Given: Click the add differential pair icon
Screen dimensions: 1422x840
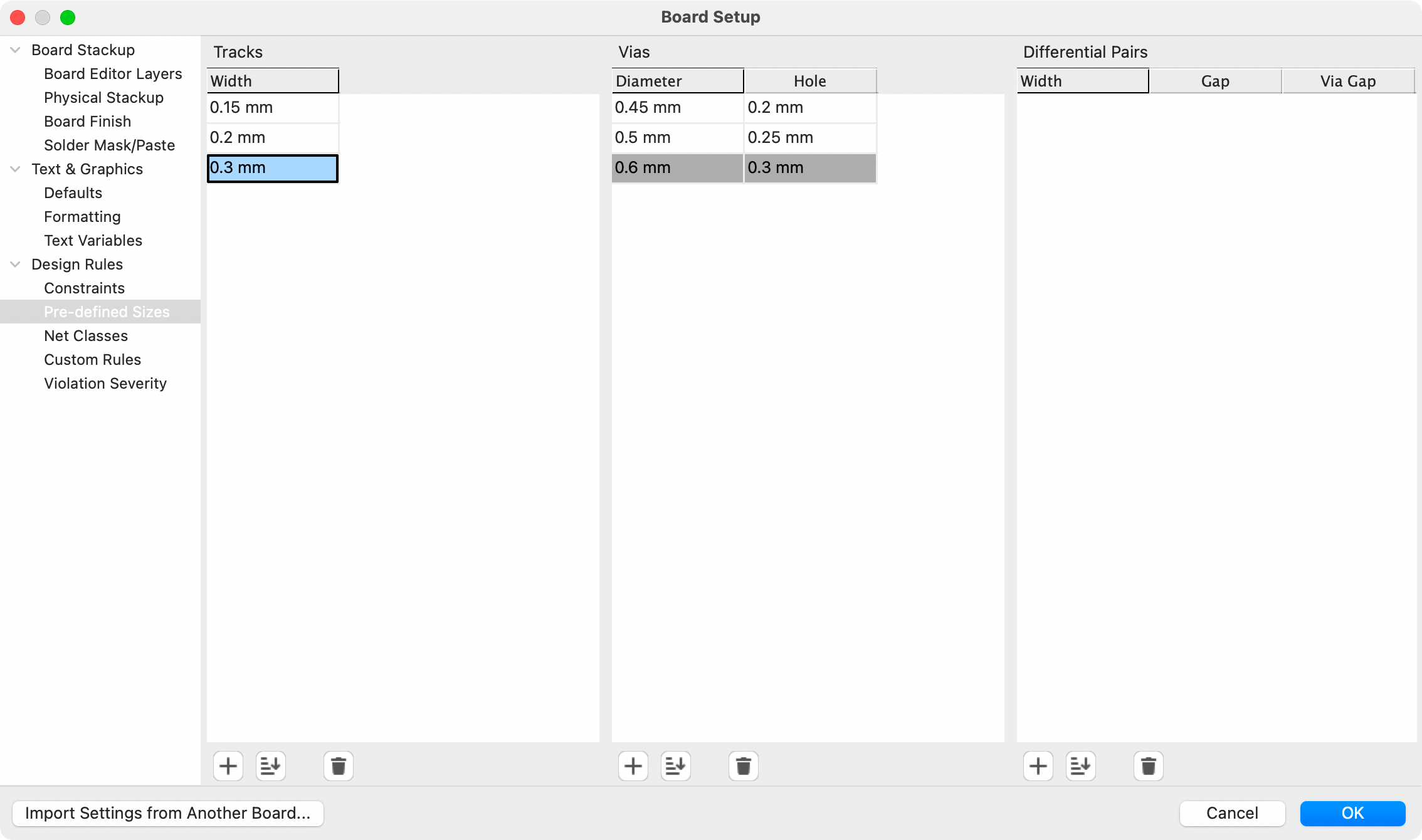Looking at the screenshot, I should 1037,766.
